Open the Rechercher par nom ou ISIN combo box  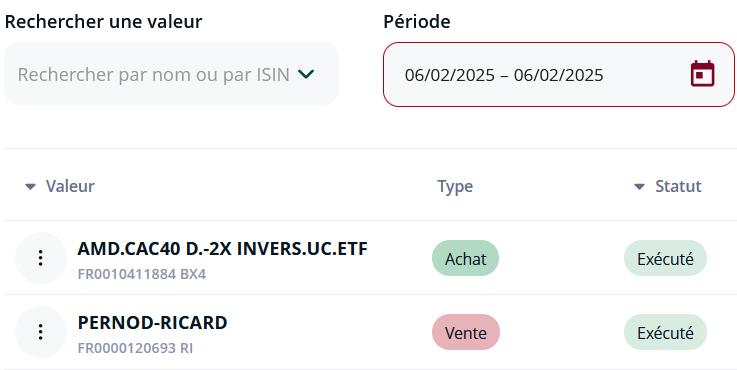pos(171,73)
